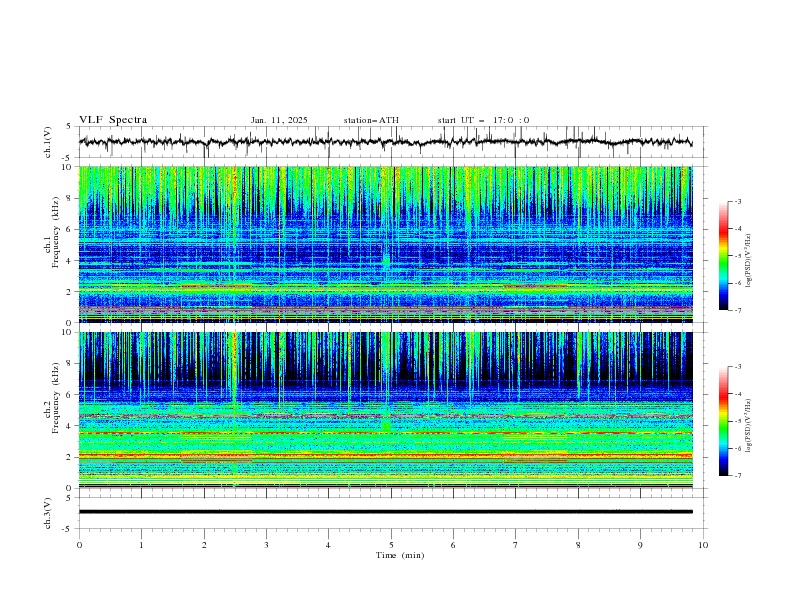Click the "Time (min)" axis label
The height and width of the screenshot is (612, 792).
(x=400, y=555)
